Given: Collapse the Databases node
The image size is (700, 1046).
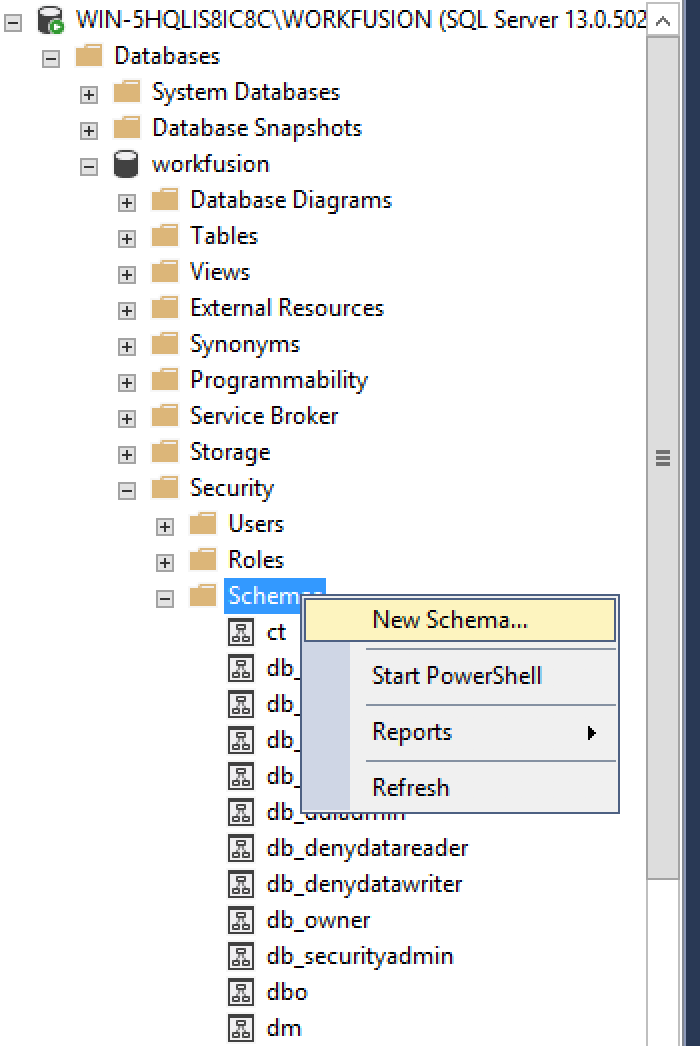Looking at the screenshot, I should tap(51, 59).
